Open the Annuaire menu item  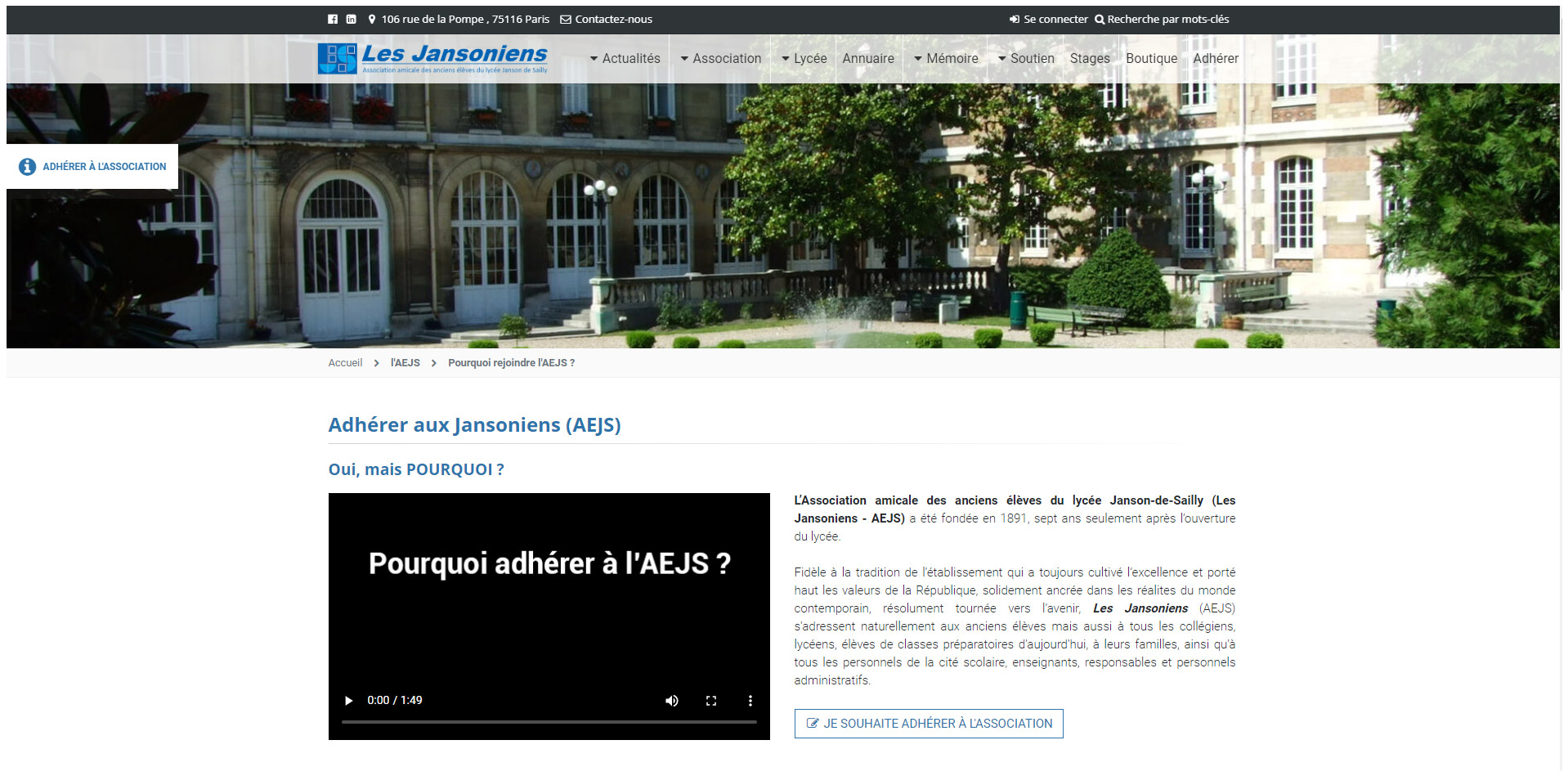point(868,58)
